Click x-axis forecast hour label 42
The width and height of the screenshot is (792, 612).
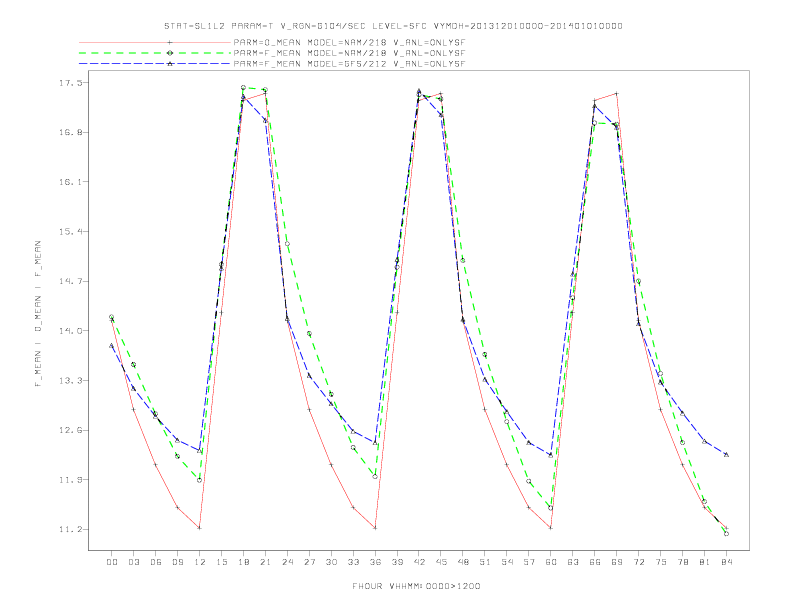point(419,562)
